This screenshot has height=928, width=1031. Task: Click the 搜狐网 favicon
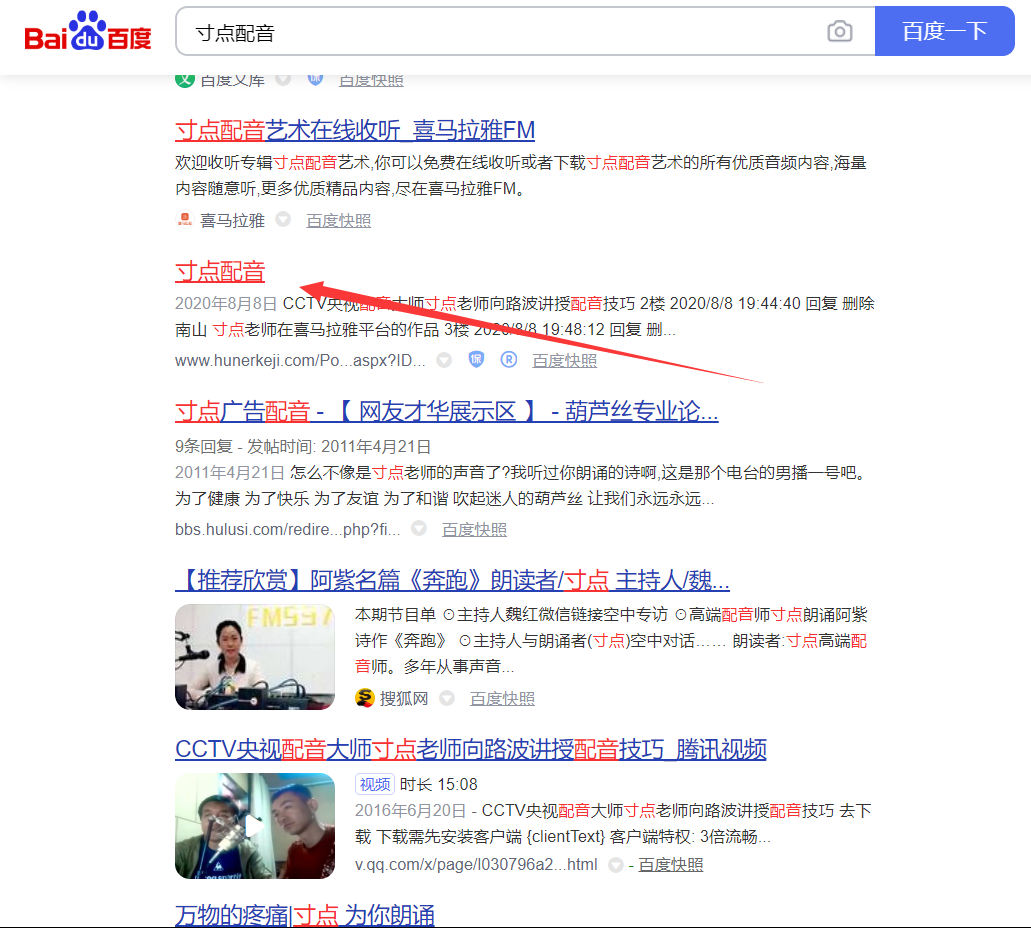click(x=365, y=698)
